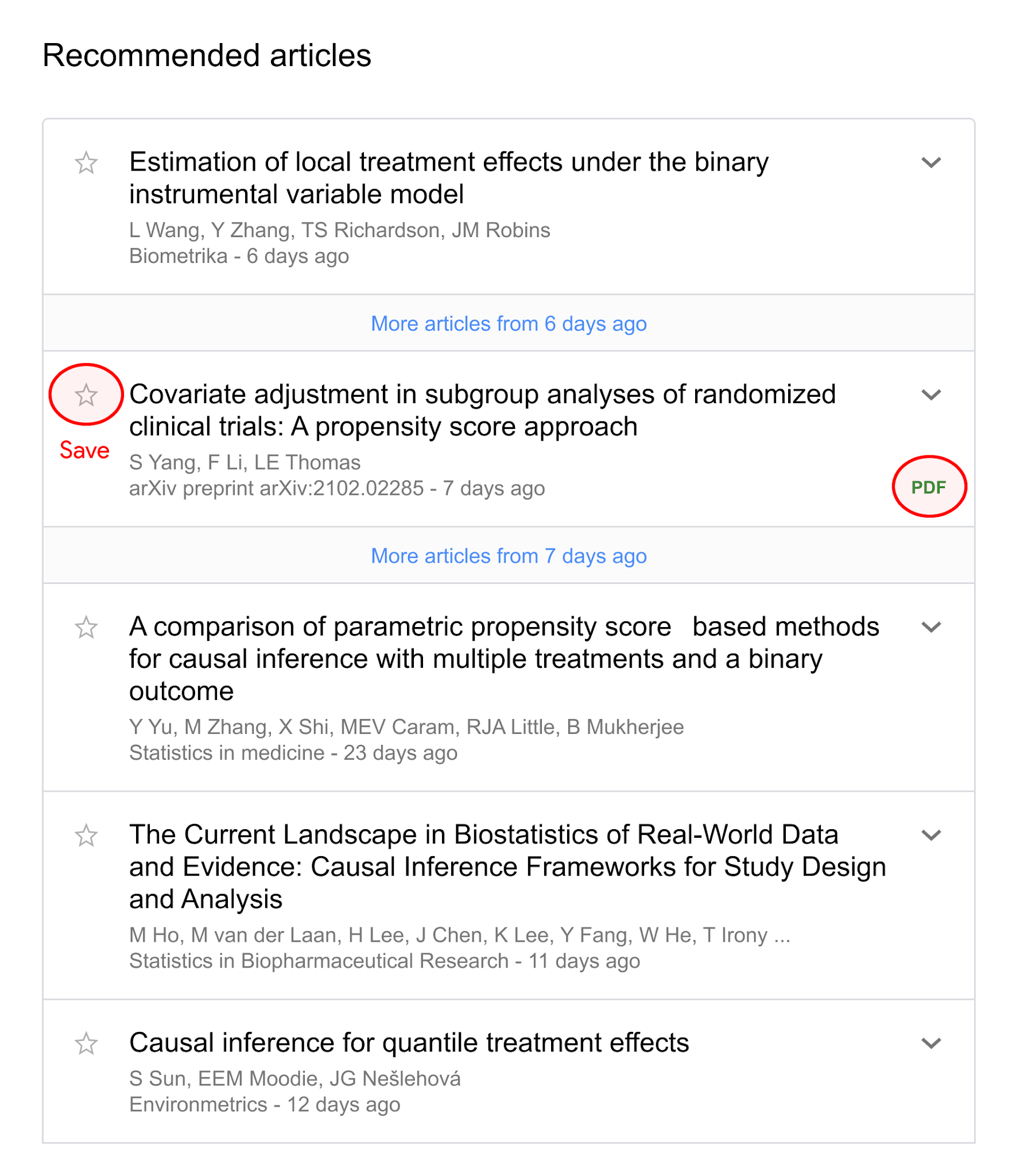Star the Causal inference for quantile article
This screenshot has height=1176, width=1016.
(86, 1043)
